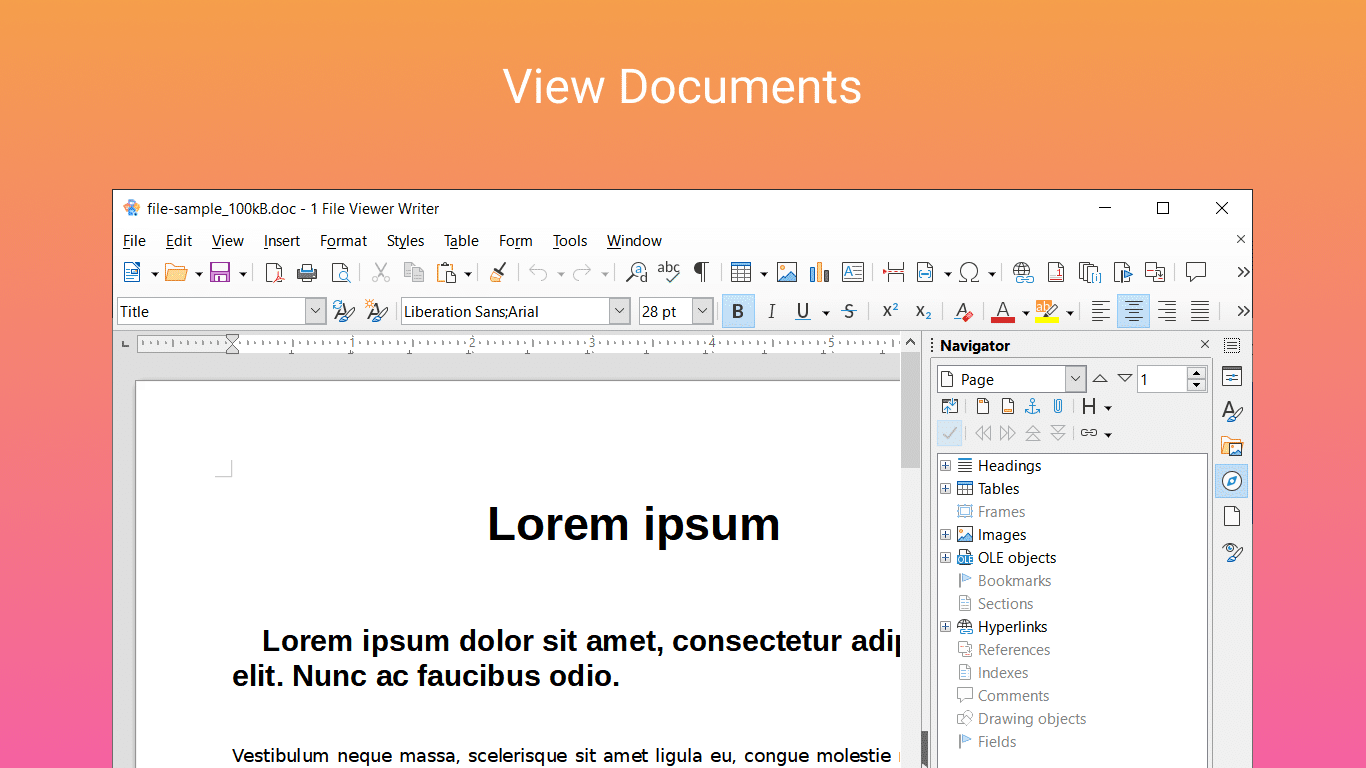This screenshot has width=1366, height=768.
Task: Apply strikethrough to text
Action: [848, 311]
